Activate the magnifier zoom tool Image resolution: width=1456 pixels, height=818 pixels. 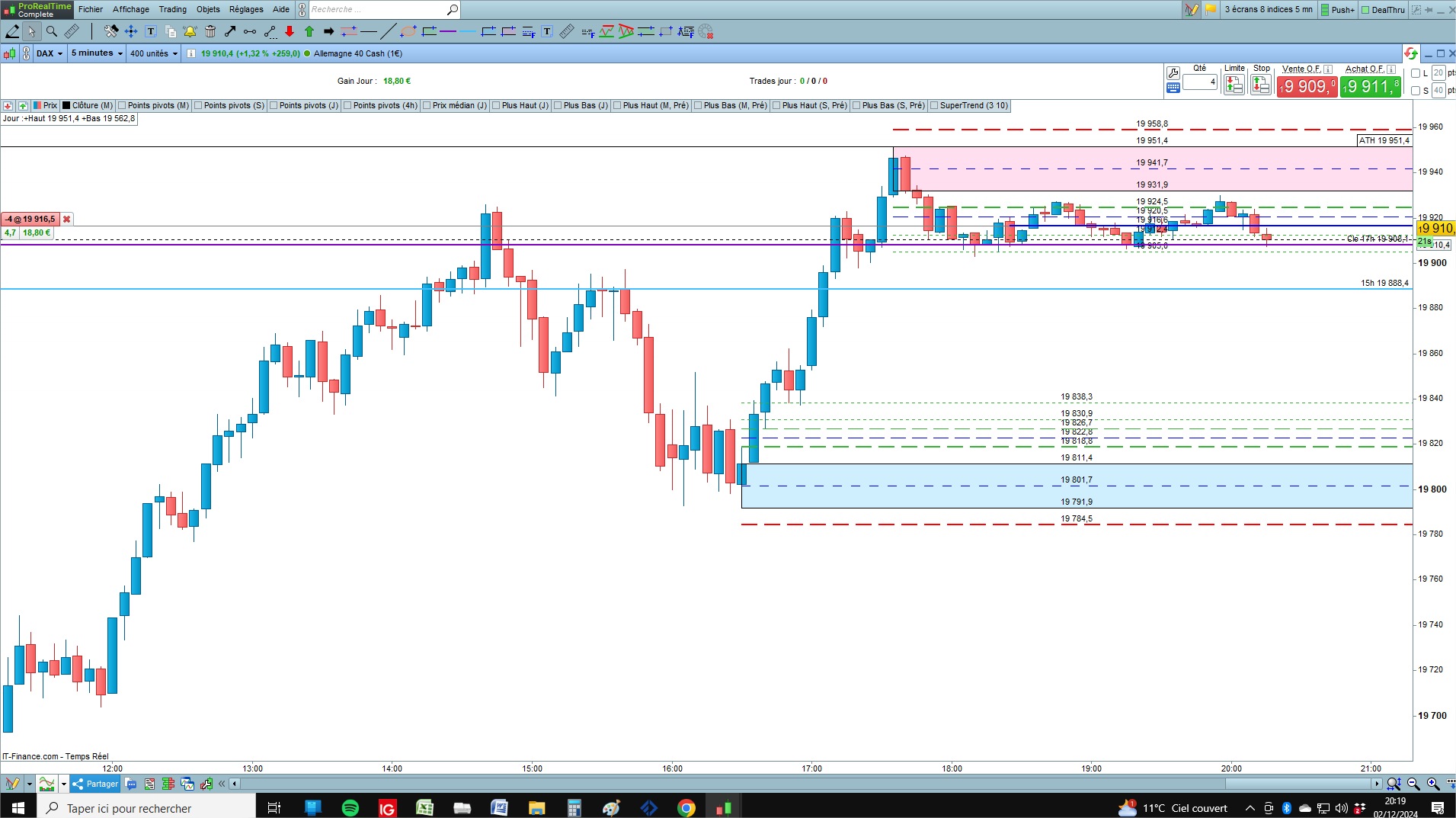(51, 31)
